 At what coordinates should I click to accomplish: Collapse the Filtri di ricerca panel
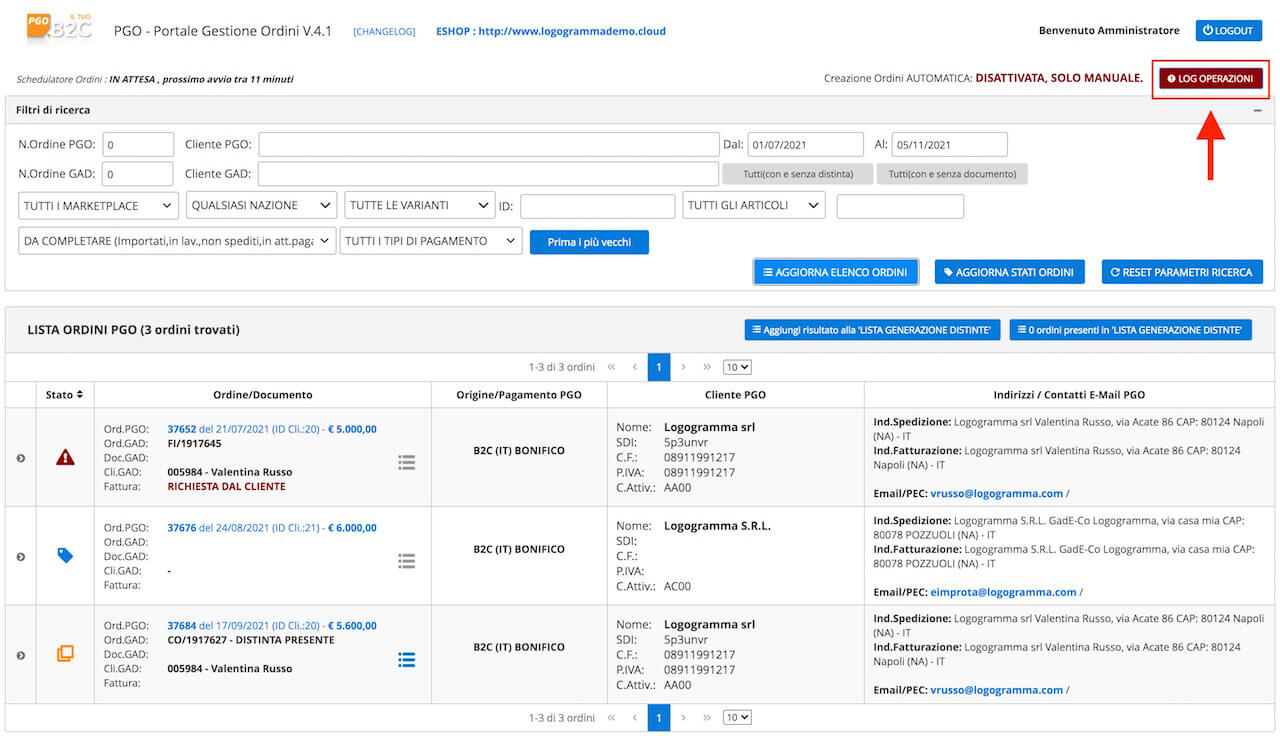coord(1257,110)
